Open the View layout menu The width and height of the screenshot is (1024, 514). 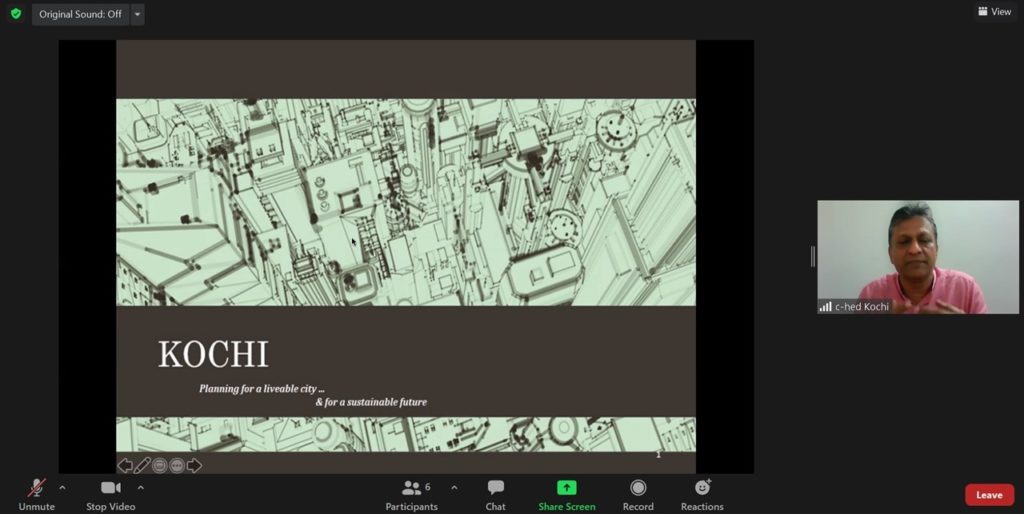click(x=995, y=12)
